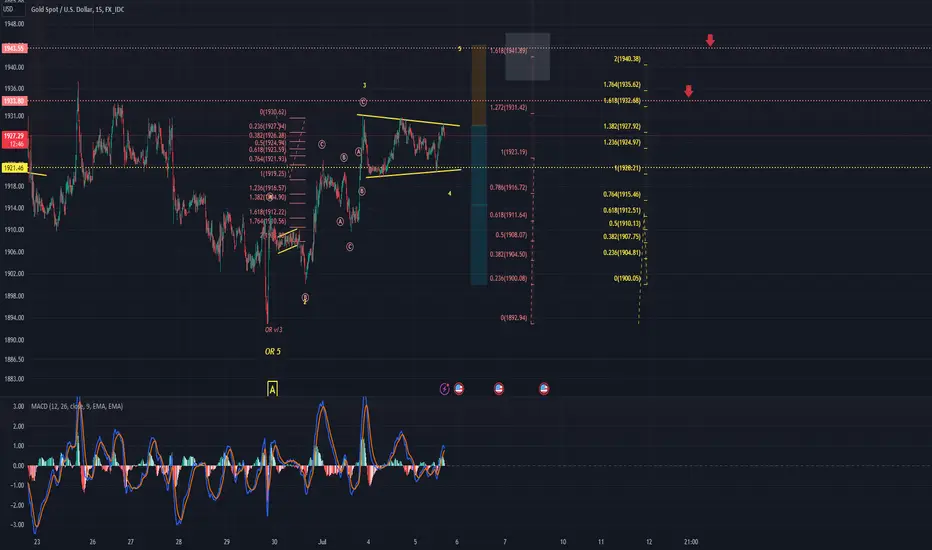This screenshot has width=932, height=550.
Task: Select the red down arrow above the 1933.80 line
Action: [x=688, y=91]
